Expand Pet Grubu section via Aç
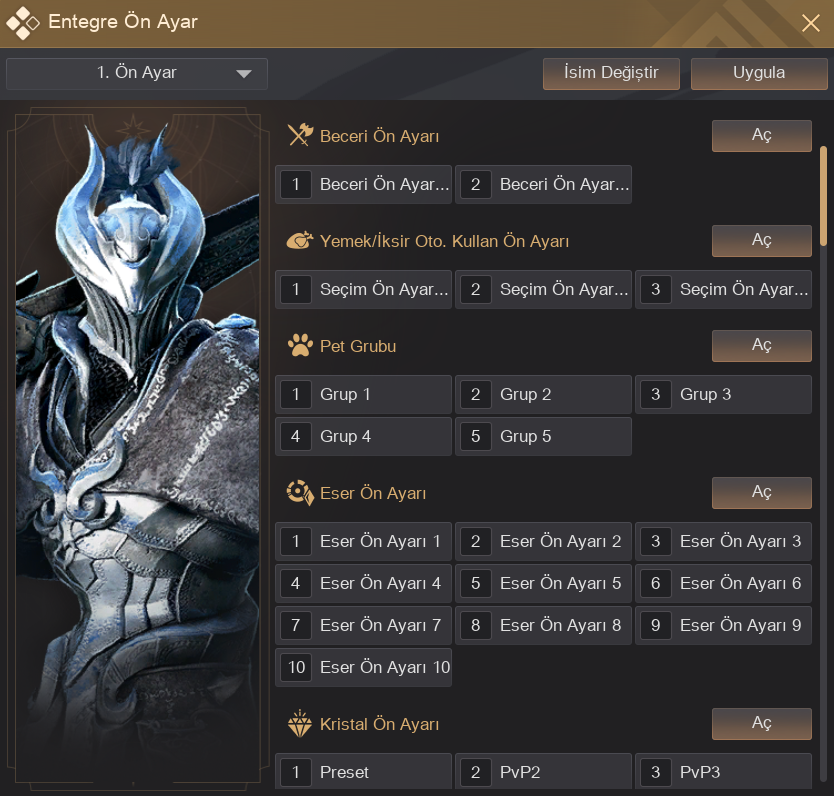 (761, 346)
